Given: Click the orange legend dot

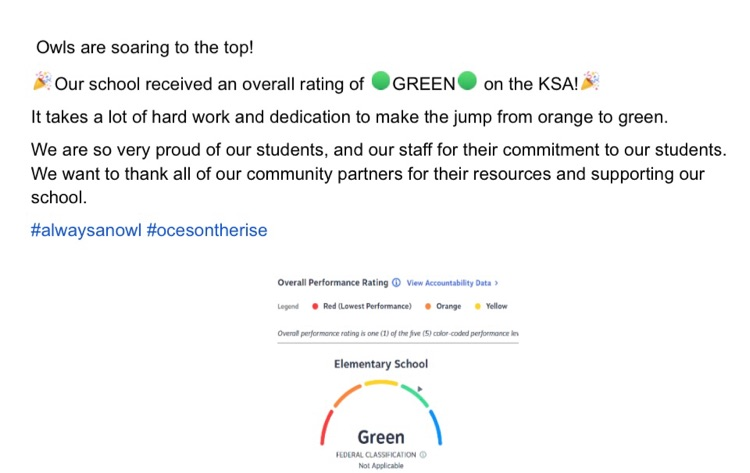Looking at the screenshot, I should 428,306.
